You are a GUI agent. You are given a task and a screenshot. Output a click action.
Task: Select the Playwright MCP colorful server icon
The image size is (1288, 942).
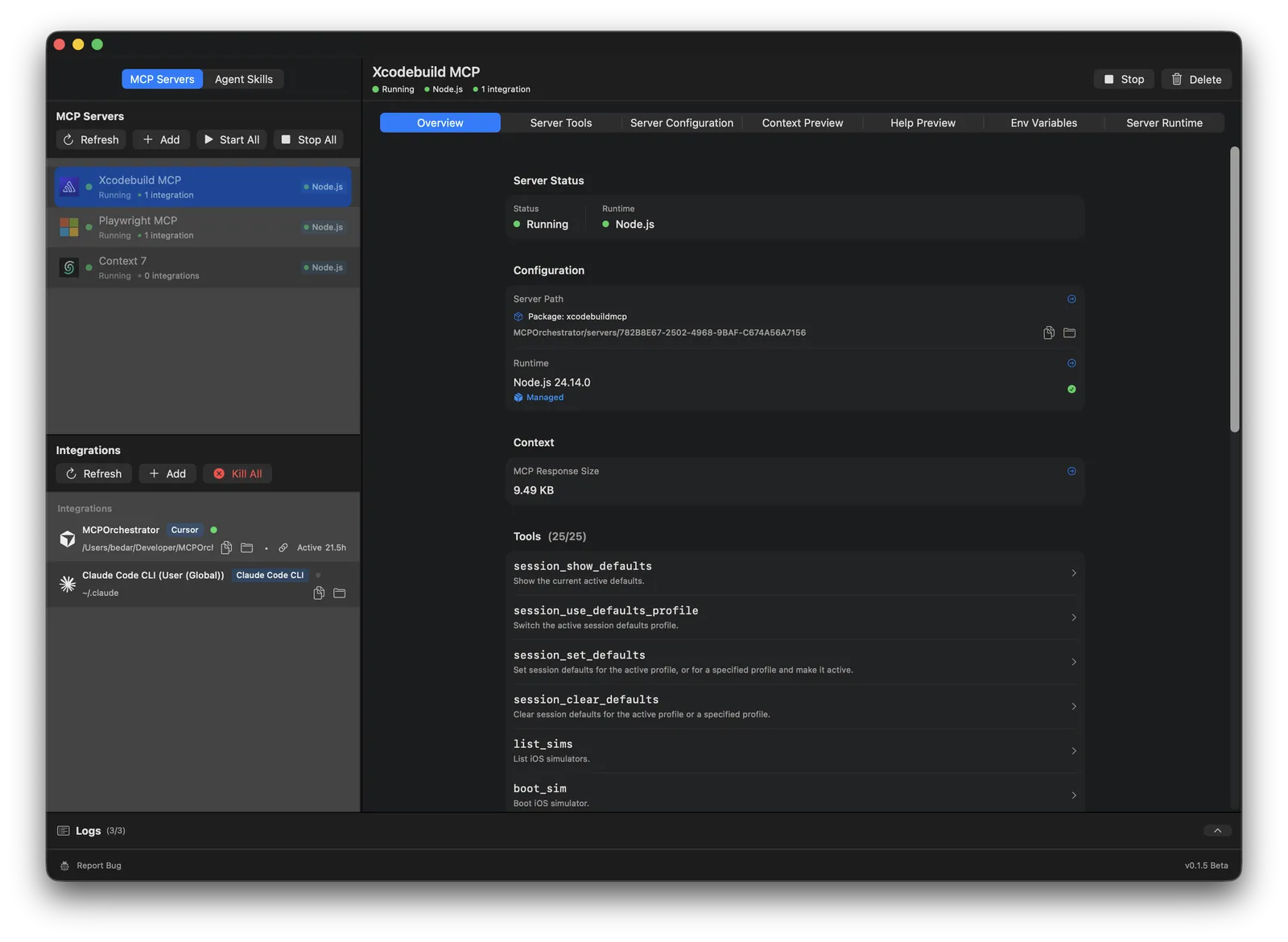coord(70,226)
